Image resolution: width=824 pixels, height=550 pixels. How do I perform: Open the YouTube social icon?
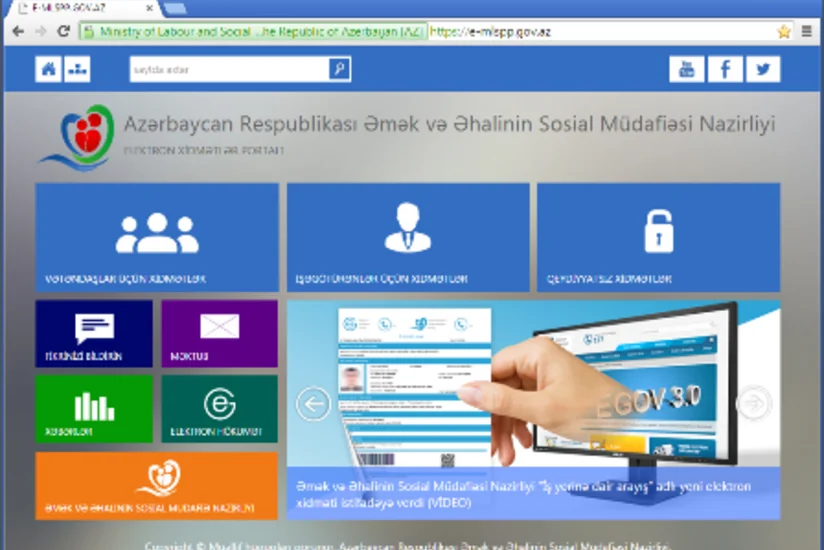coord(686,69)
